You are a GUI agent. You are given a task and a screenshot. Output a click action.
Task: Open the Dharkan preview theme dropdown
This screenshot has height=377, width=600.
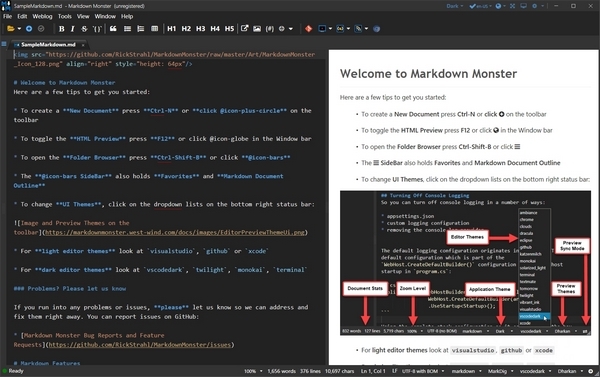click(x=570, y=371)
